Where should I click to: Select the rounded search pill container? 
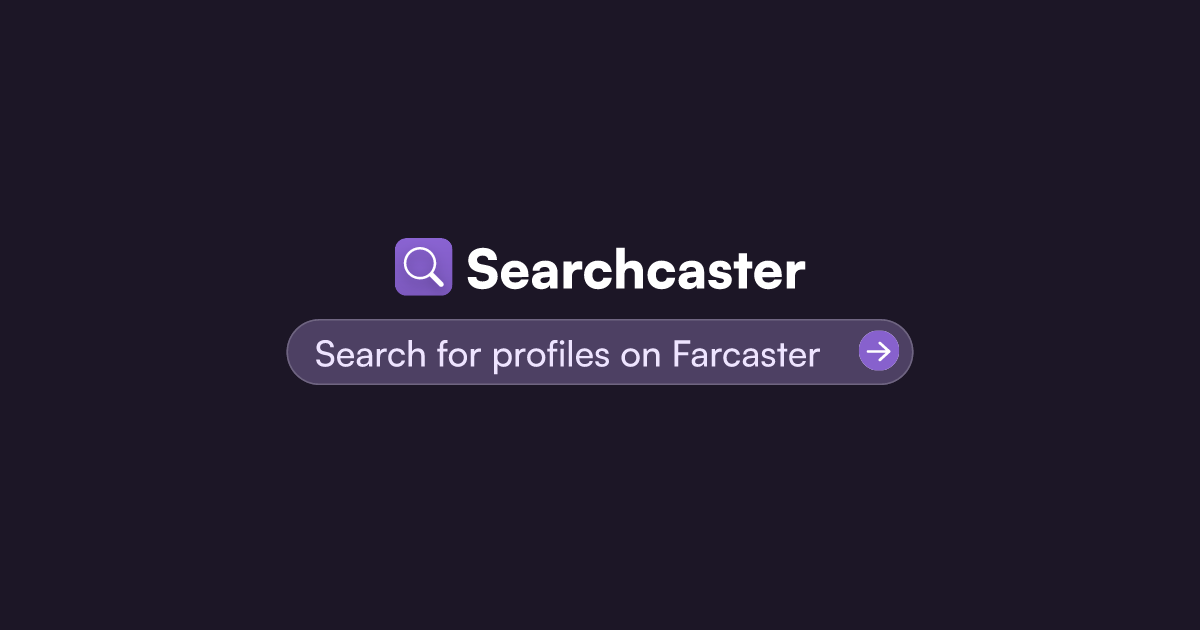600,352
